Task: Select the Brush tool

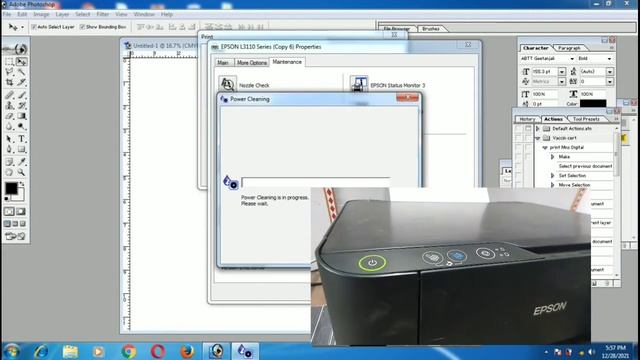Action: [21, 95]
